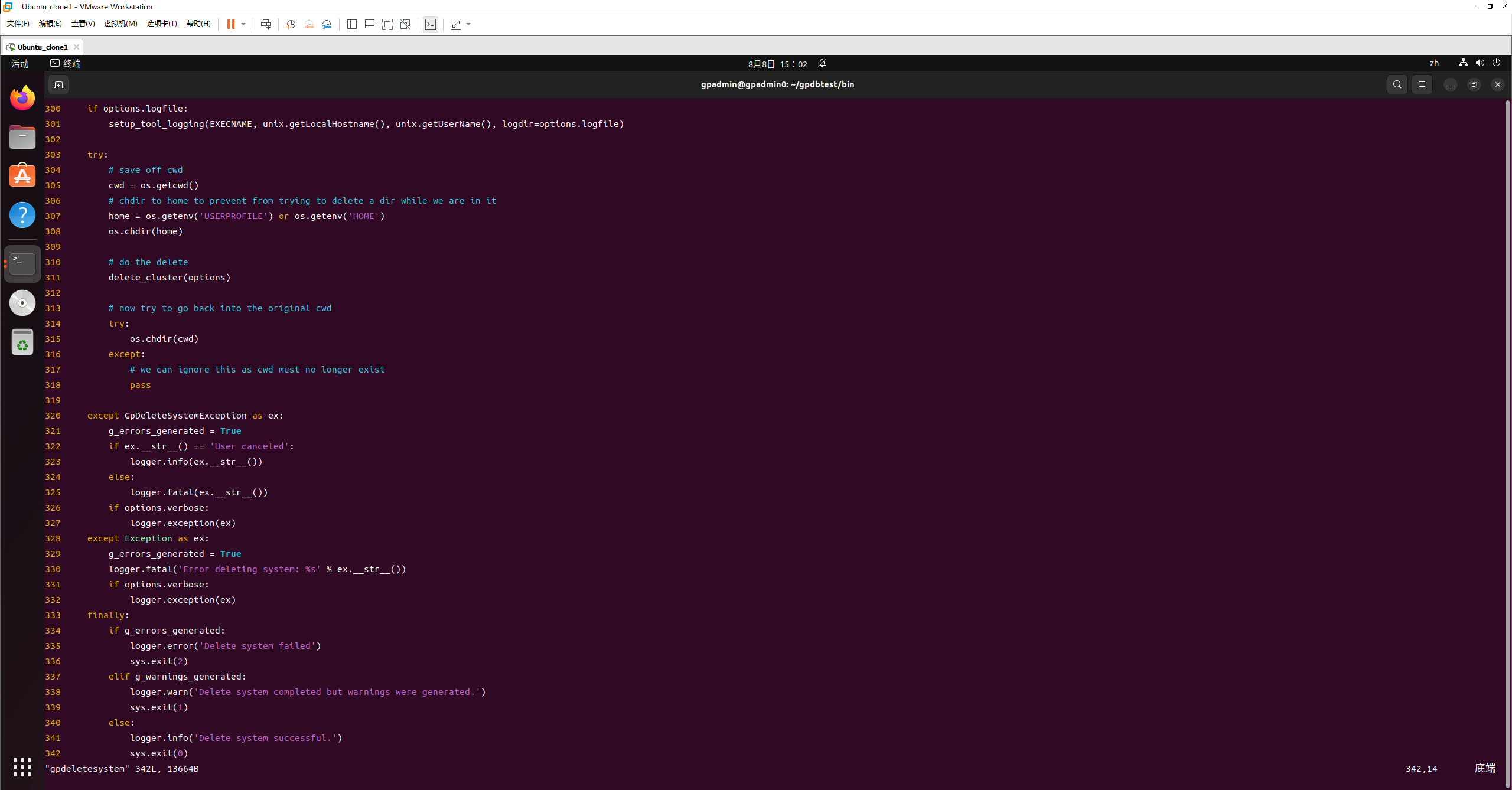This screenshot has height=790, width=1512.
Task: Open the display stretch mode dropdown
Action: [x=468, y=24]
